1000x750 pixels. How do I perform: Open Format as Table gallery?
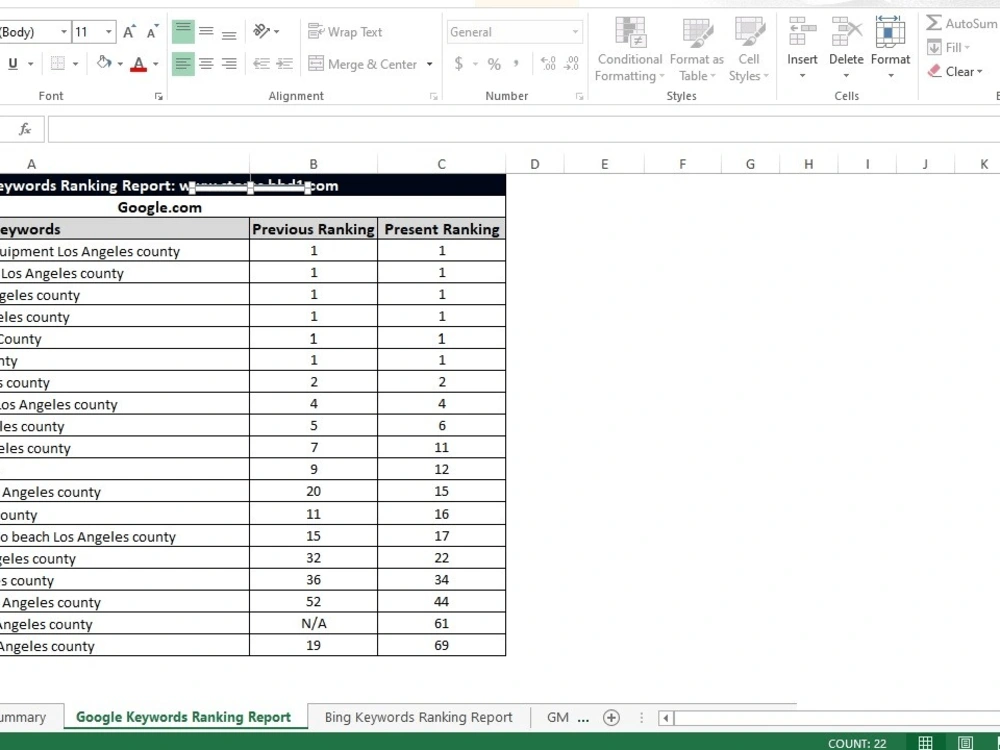click(x=696, y=50)
